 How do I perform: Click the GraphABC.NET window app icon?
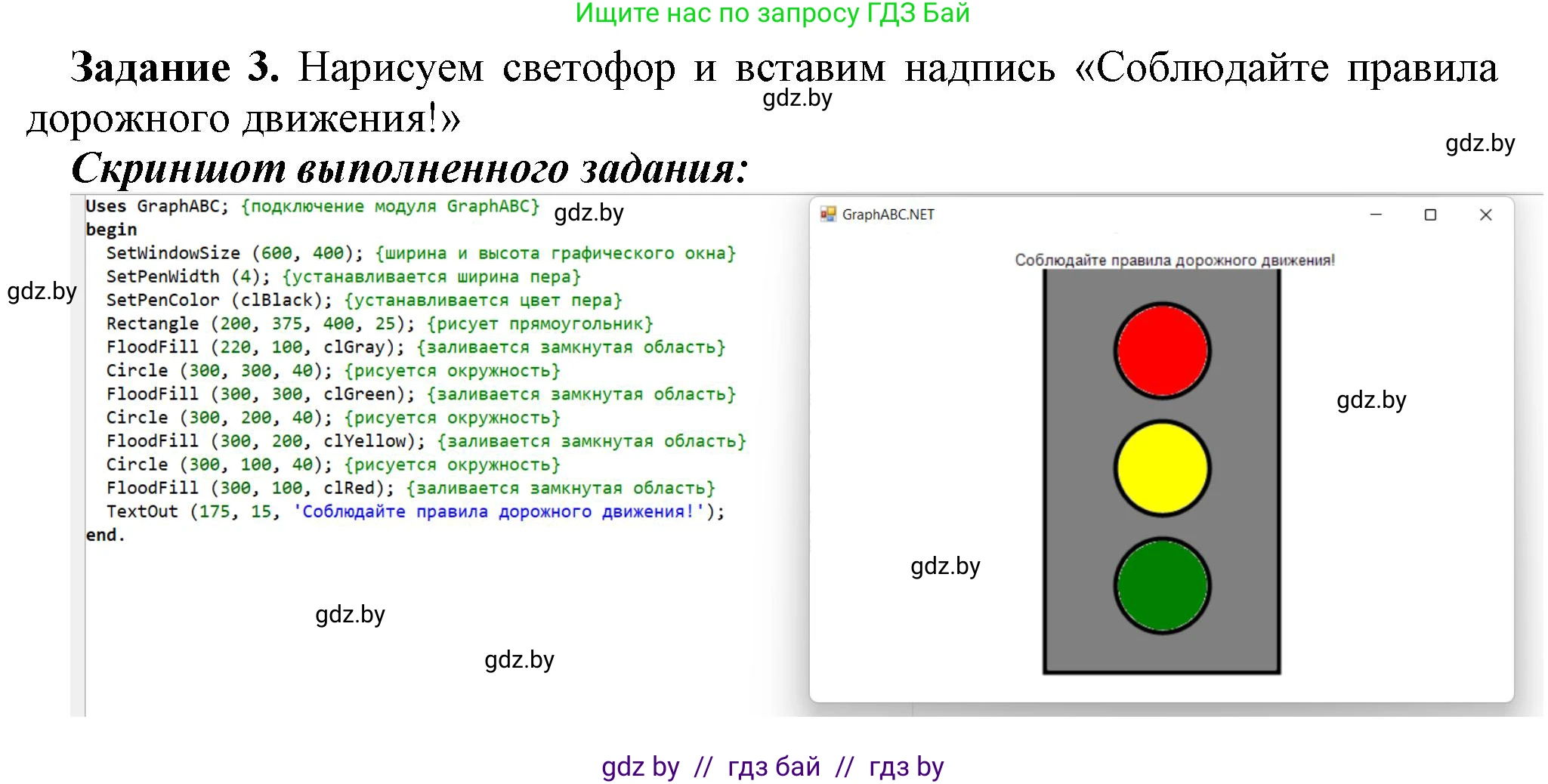pyautogui.click(x=828, y=215)
